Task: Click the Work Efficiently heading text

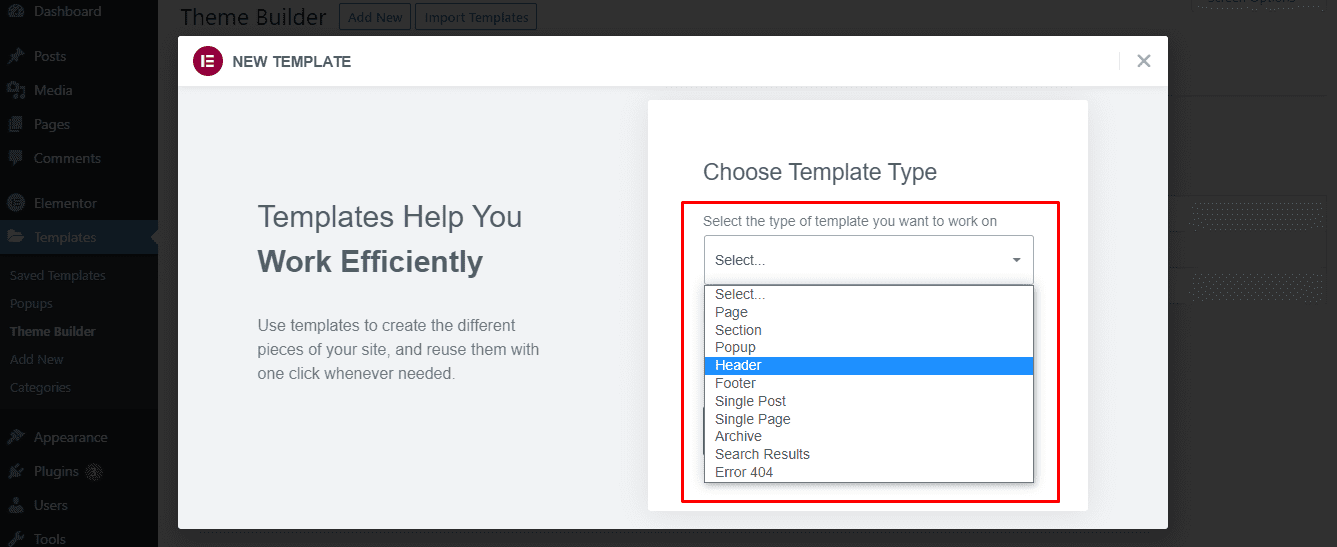Action: click(370, 262)
